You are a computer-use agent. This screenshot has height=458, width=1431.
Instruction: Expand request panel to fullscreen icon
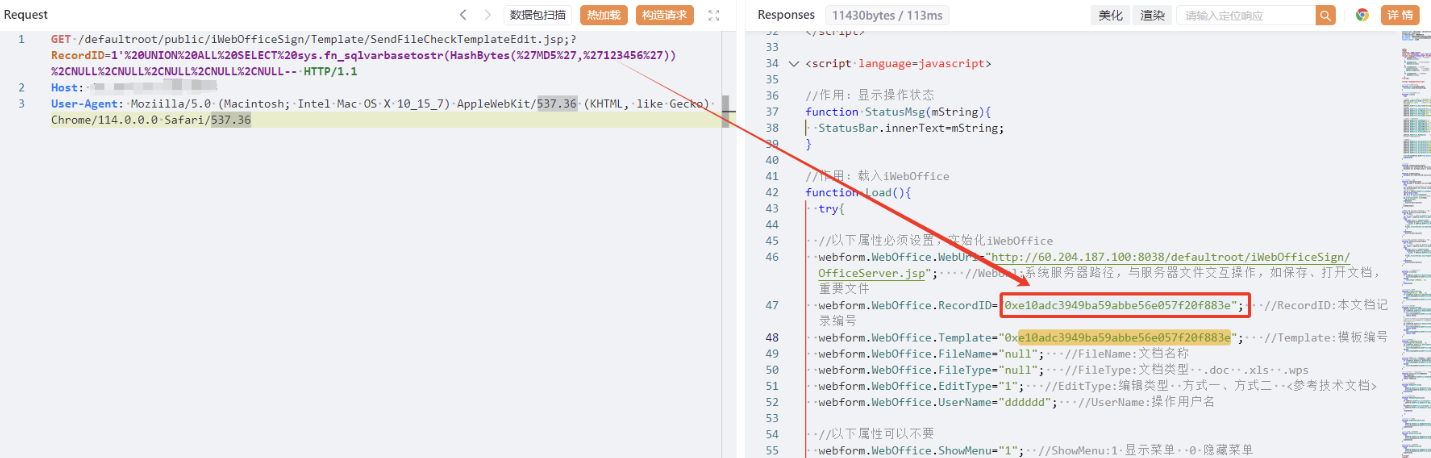click(x=714, y=15)
